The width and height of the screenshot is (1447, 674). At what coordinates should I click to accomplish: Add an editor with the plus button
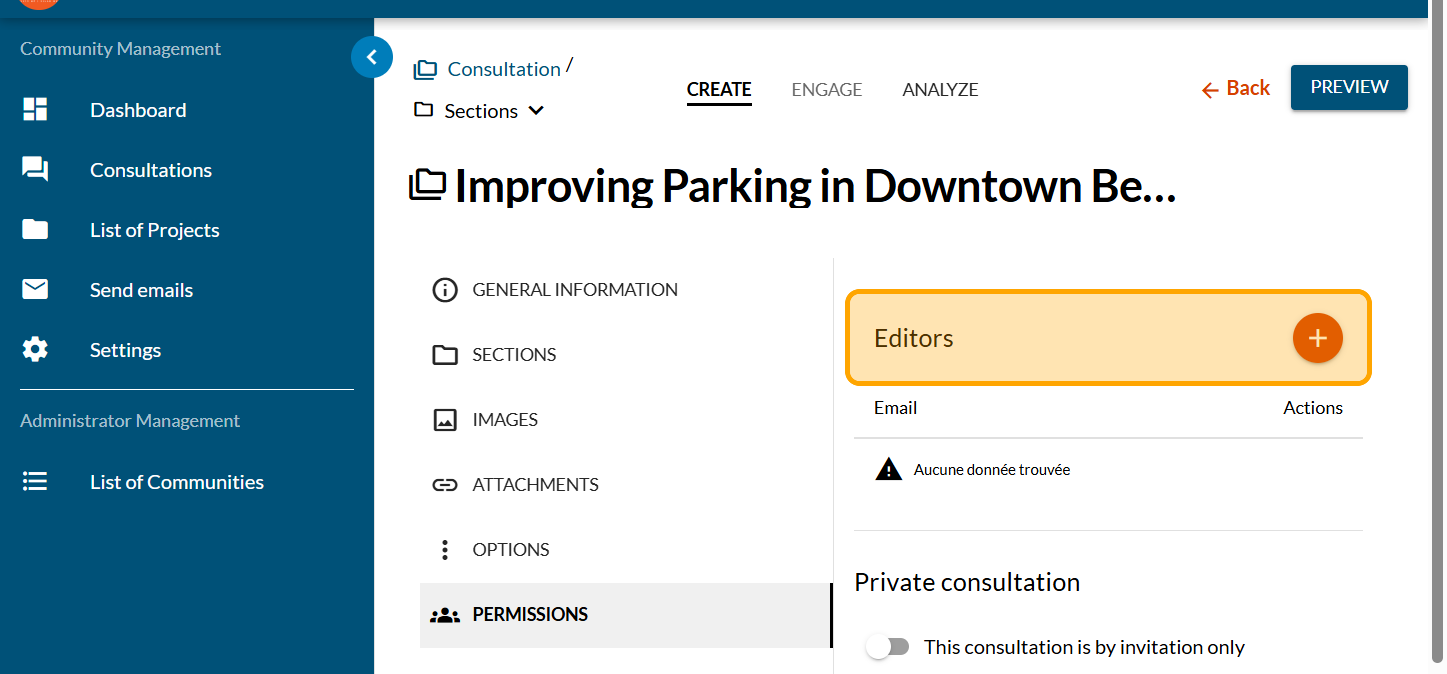click(x=1317, y=338)
